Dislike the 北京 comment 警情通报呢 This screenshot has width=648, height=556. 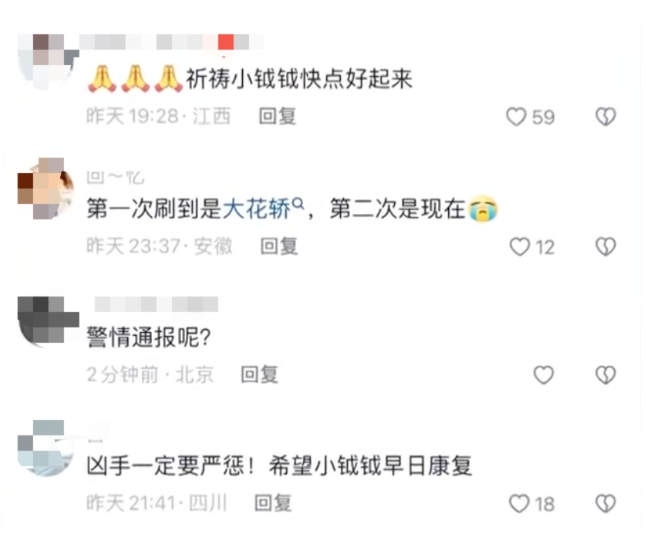pos(605,375)
